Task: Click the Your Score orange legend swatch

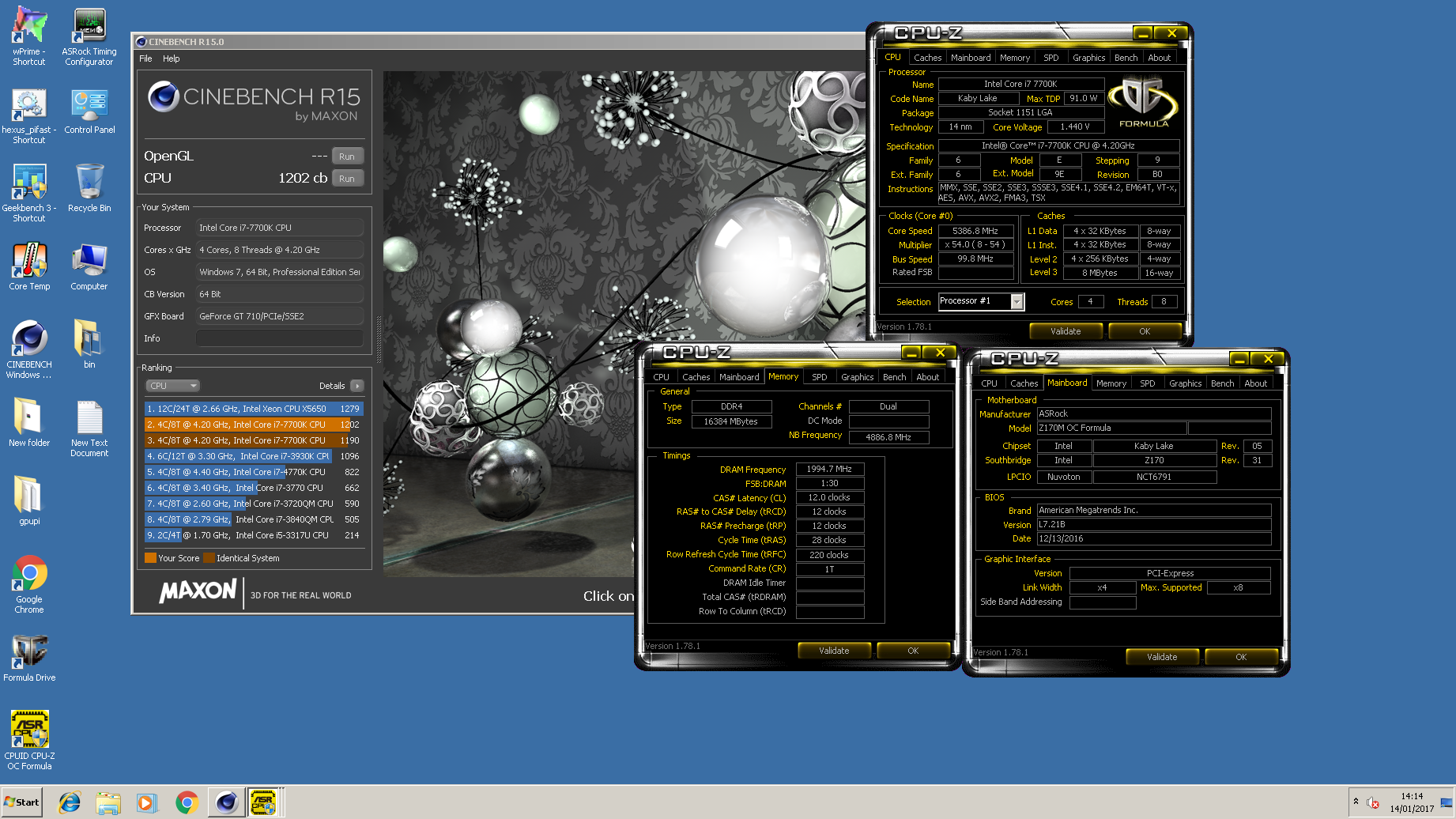Action: coord(150,558)
